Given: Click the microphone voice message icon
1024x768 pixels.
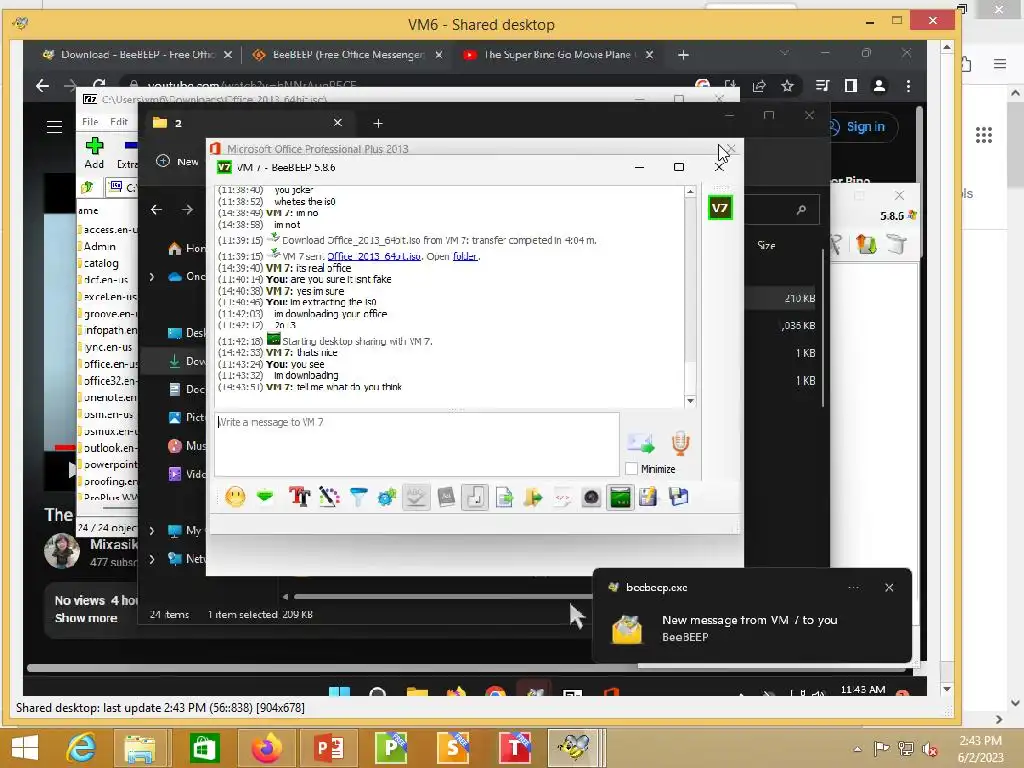Looking at the screenshot, I should 680,443.
